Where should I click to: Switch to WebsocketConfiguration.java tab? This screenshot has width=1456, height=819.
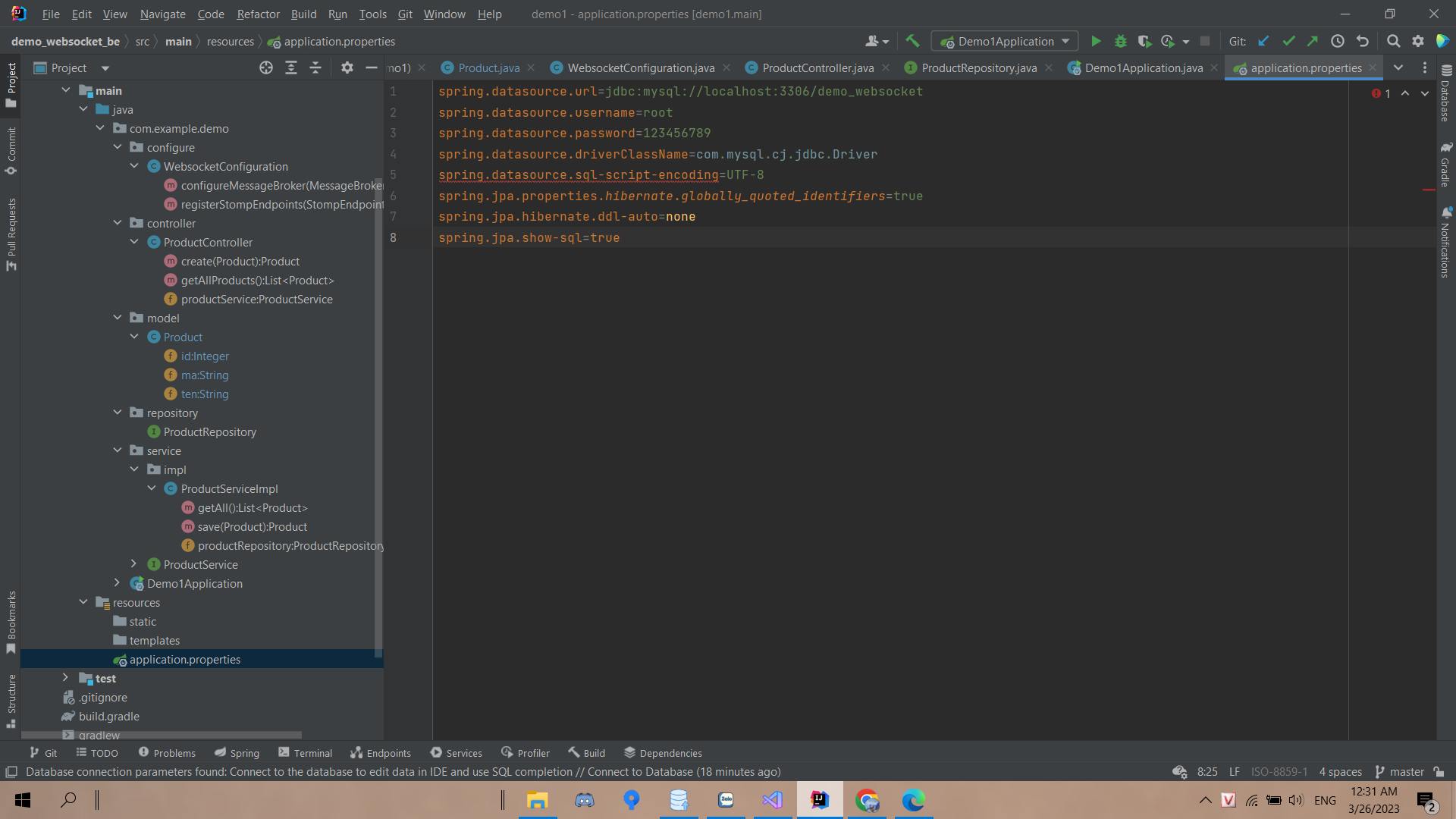click(641, 68)
